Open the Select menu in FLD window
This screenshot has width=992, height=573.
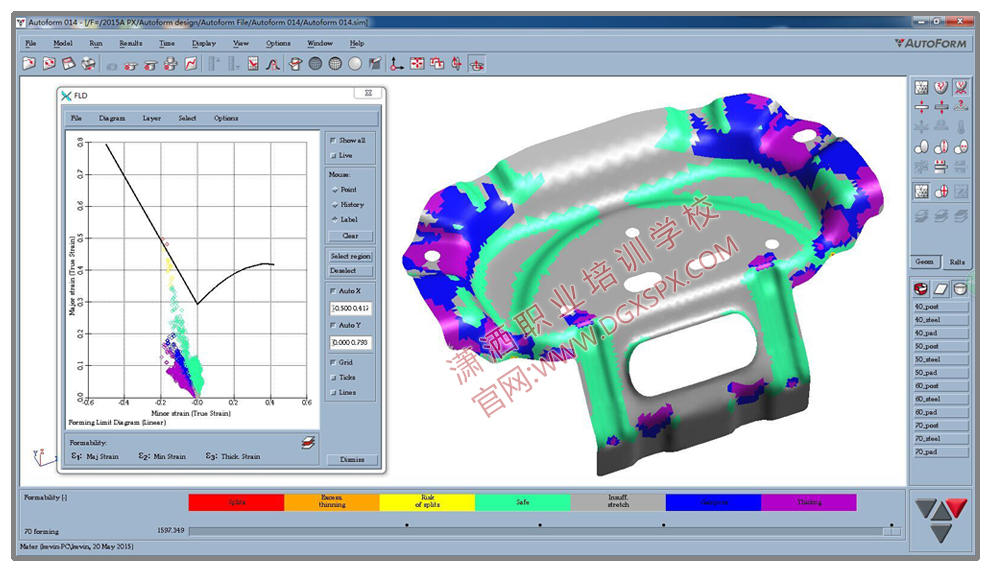click(x=187, y=118)
